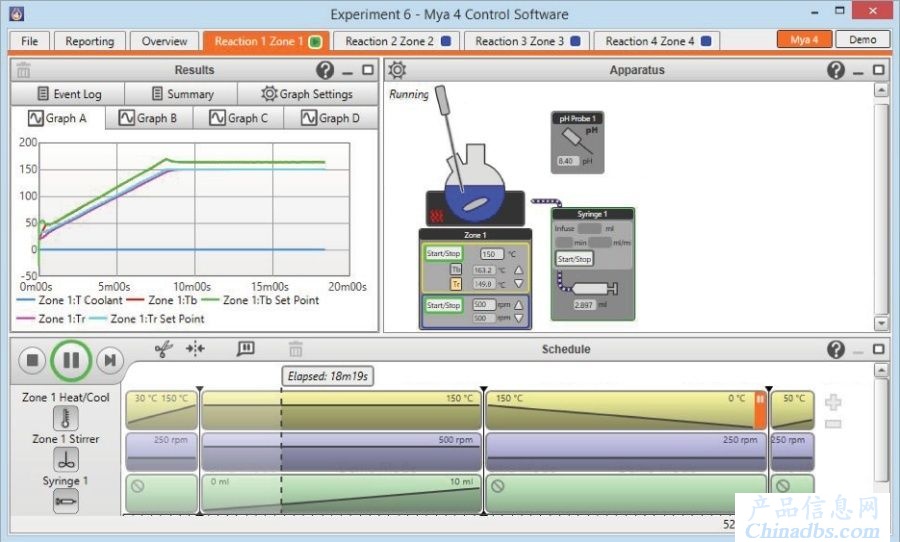Decrease stirrer rpm with down arrow
This screenshot has height=542, width=900.
[518, 318]
